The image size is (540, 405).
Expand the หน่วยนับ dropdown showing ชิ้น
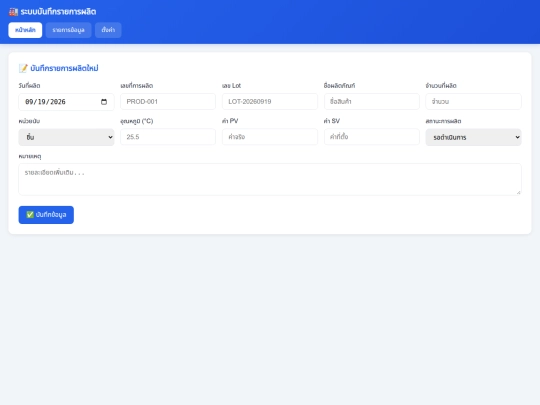66,137
